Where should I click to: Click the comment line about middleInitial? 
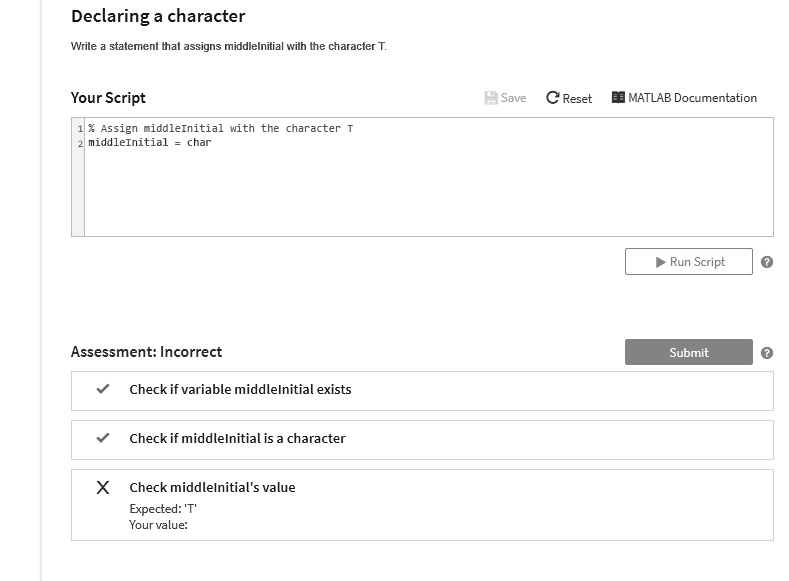(x=220, y=128)
